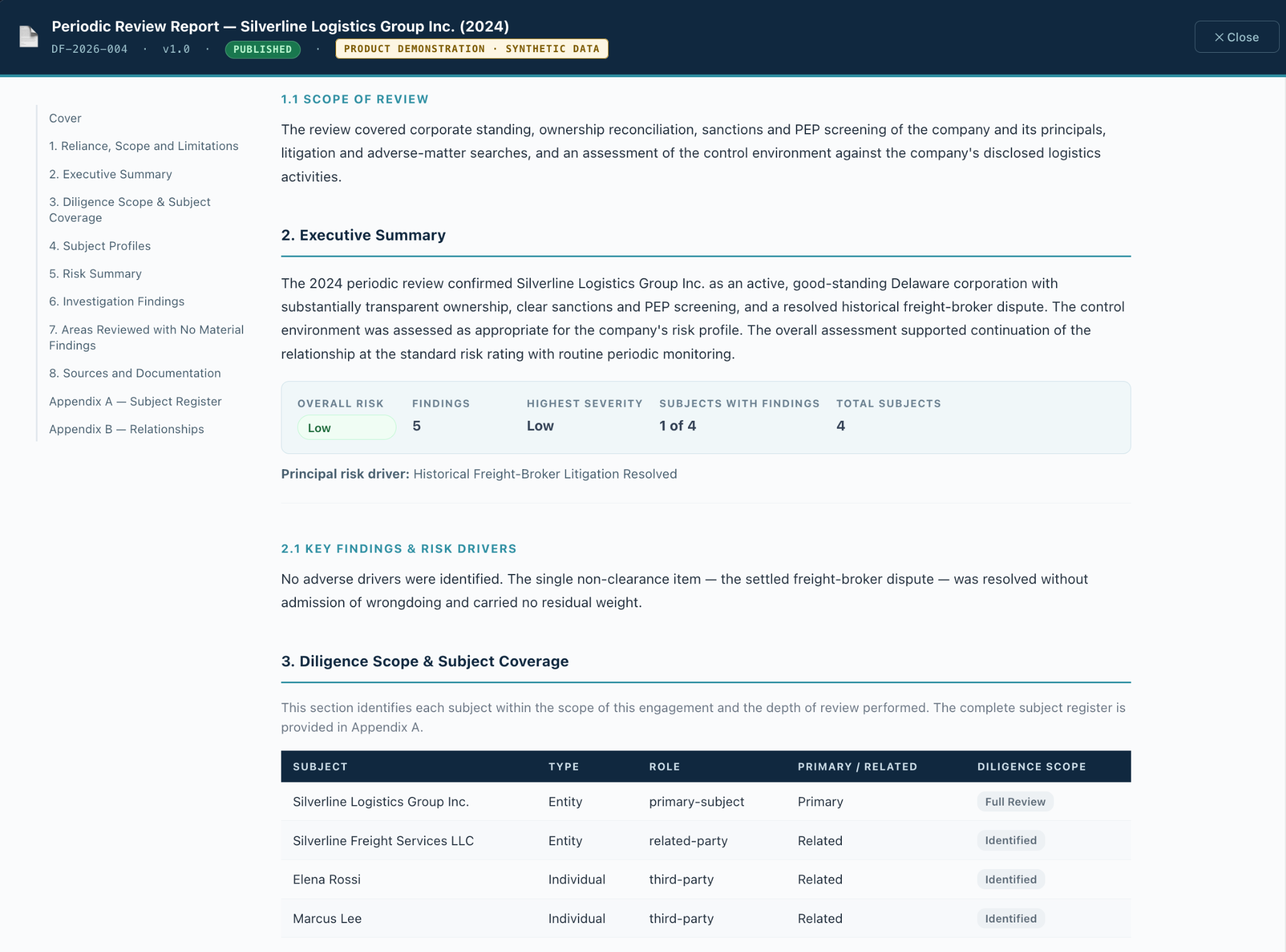Click Identified badge for Marcus Lee
The width and height of the screenshot is (1286, 952).
point(1010,919)
